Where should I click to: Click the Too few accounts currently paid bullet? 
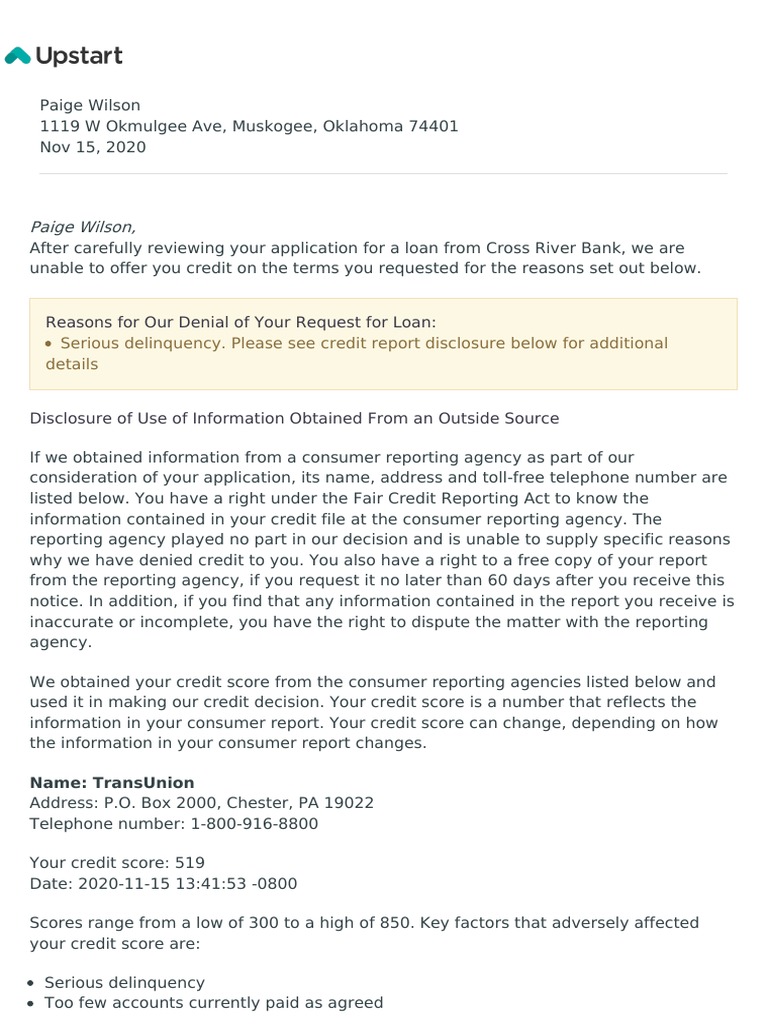point(213,1002)
